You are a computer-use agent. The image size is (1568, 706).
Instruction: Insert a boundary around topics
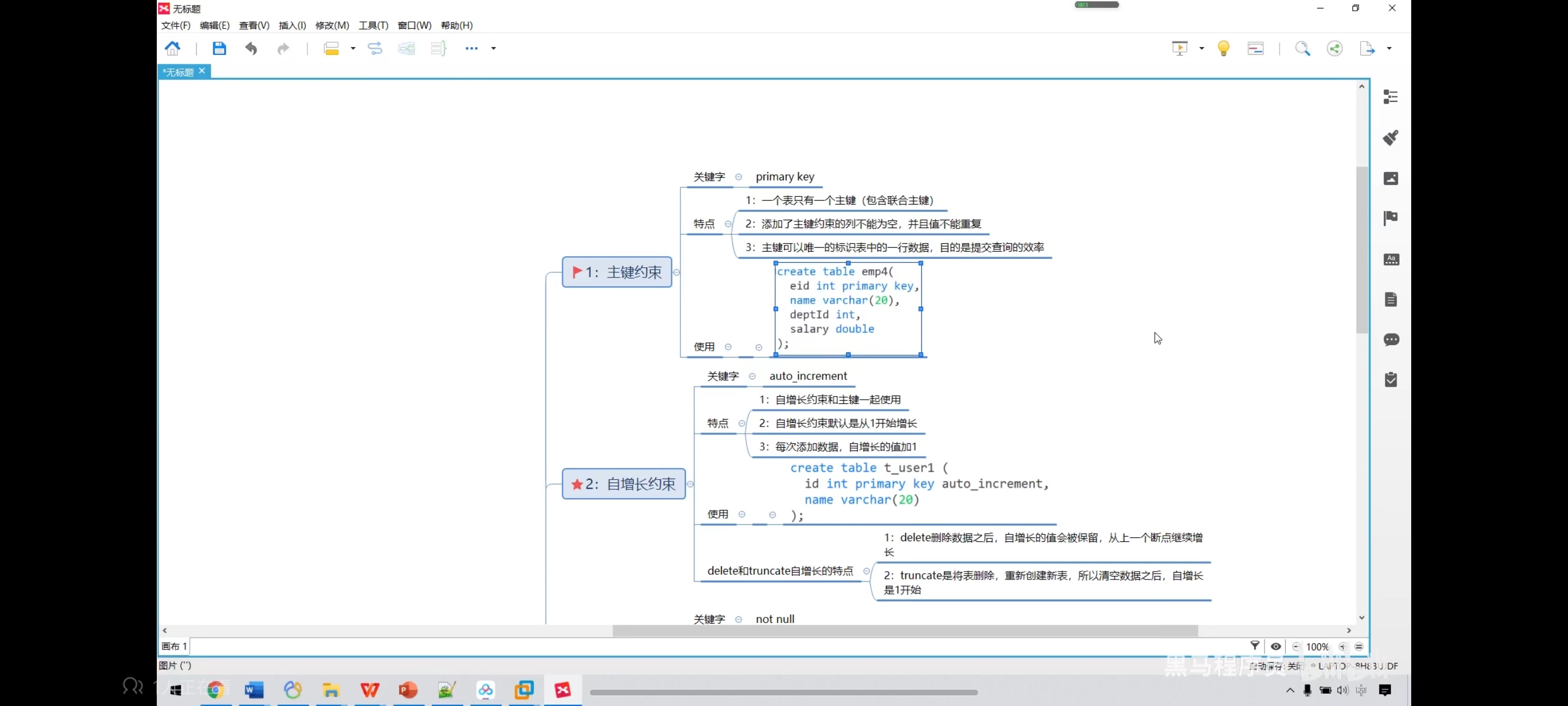tap(407, 48)
